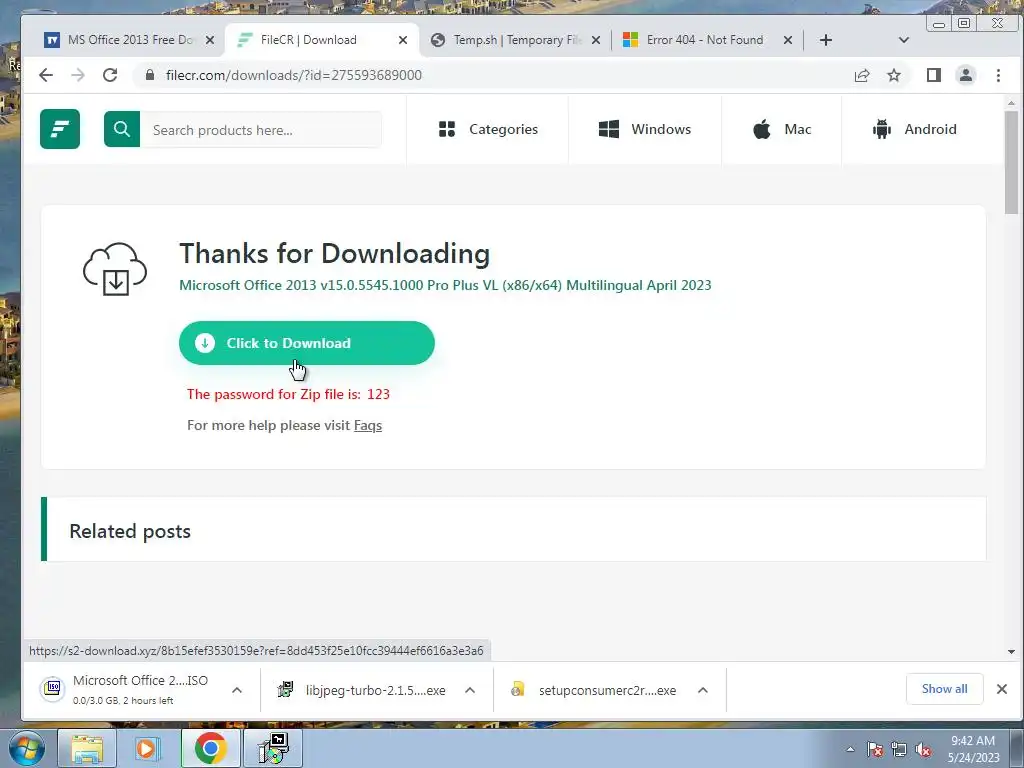Viewport: 1024px width, 768px height.
Task: Click the page vertical scrollbar thumb
Action: pos(1011,162)
